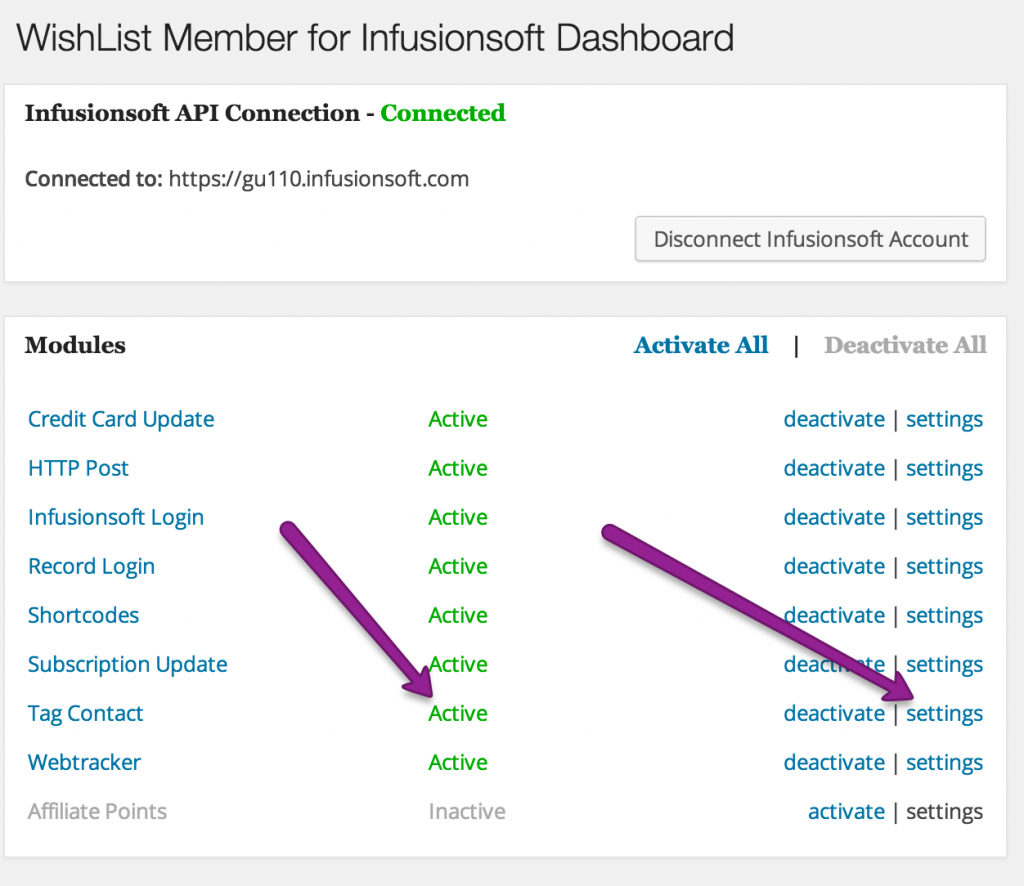Click the Active status of Credit Card Update
The height and width of the screenshot is (886, 1024).
458,419
